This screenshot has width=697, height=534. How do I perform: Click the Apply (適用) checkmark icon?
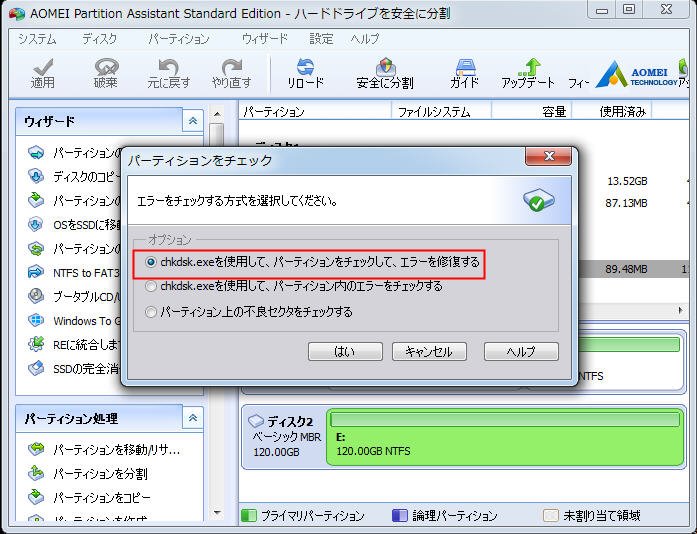[43, 67]
